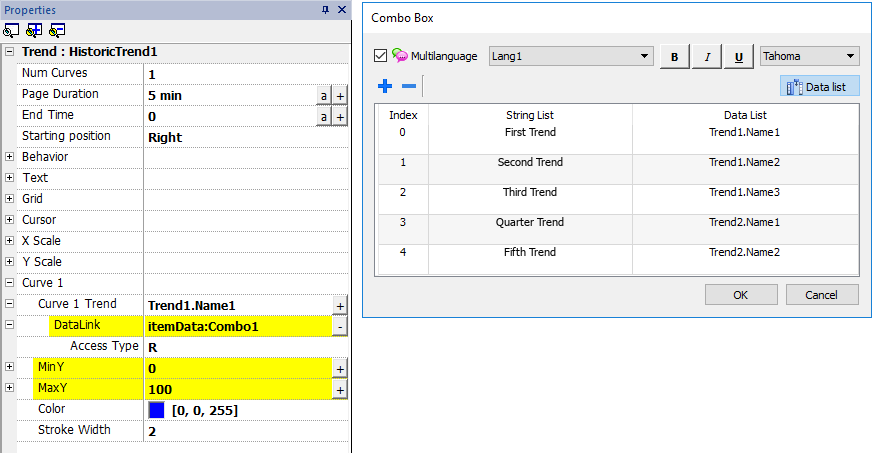Click the blue Color swatch for Curve 1
Screen dimensions: 876x453
(x=156, y=410)
